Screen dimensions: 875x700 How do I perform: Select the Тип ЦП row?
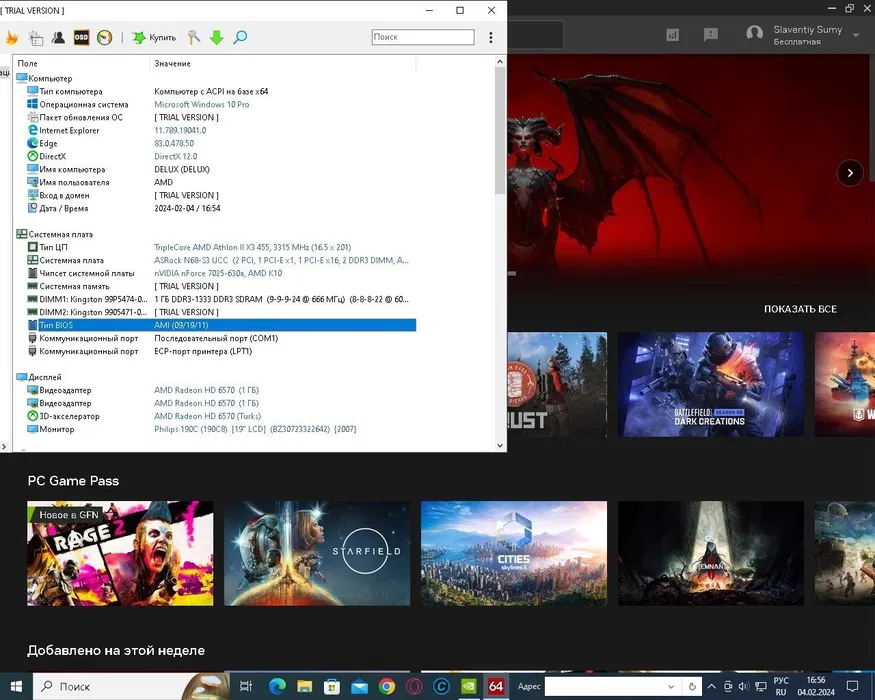(53, 247)
